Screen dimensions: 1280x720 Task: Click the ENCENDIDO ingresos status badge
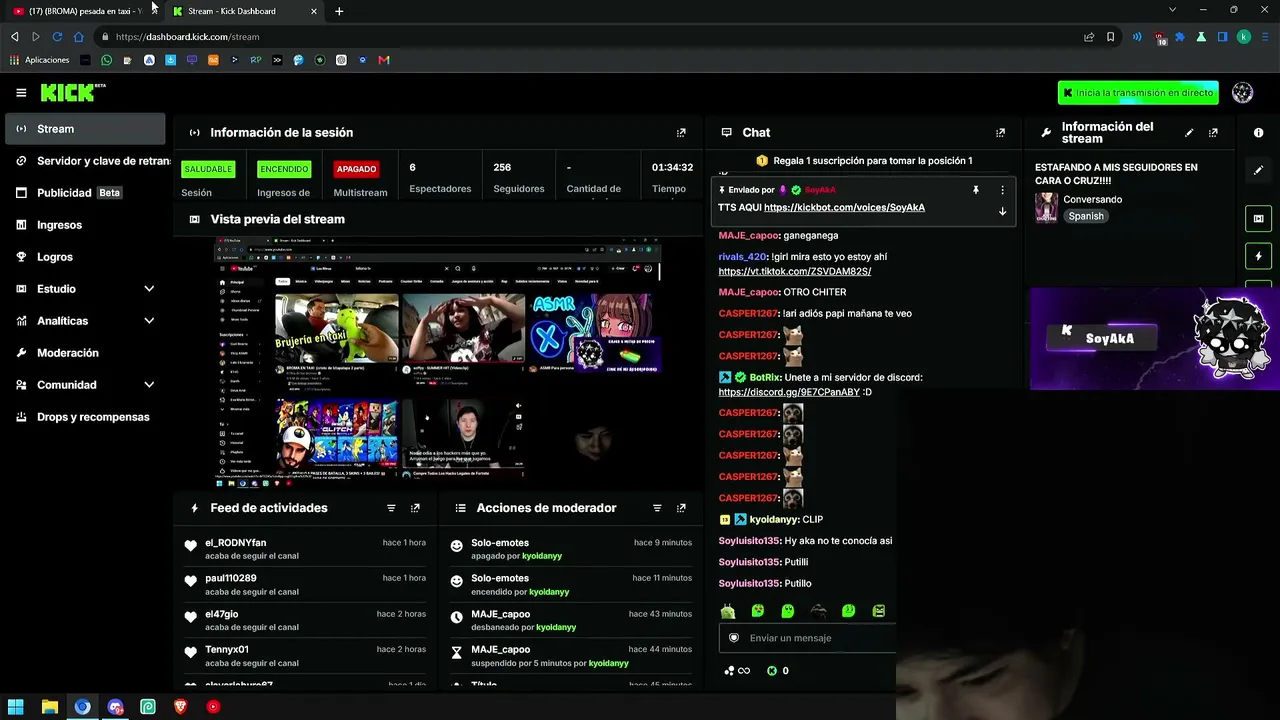coord(283,169)
